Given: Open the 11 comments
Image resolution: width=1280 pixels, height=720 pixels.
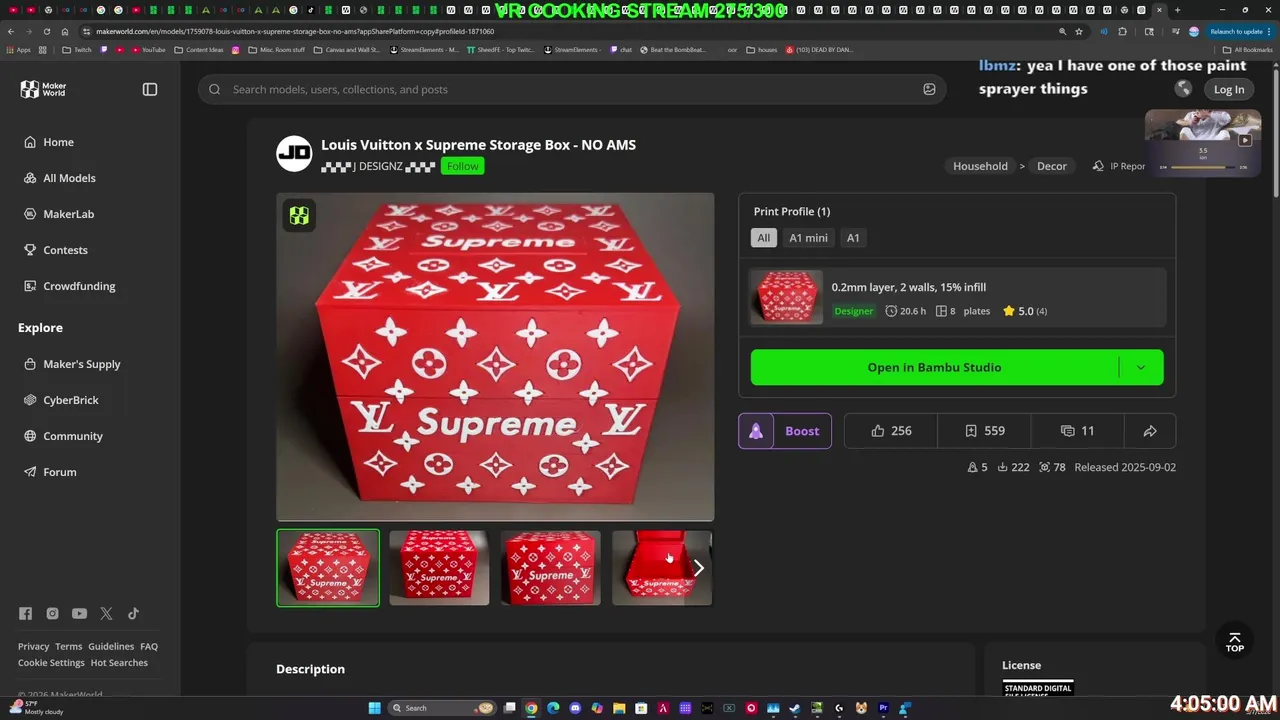Looking at the screenshot, I should click(x=1078, y=431).
